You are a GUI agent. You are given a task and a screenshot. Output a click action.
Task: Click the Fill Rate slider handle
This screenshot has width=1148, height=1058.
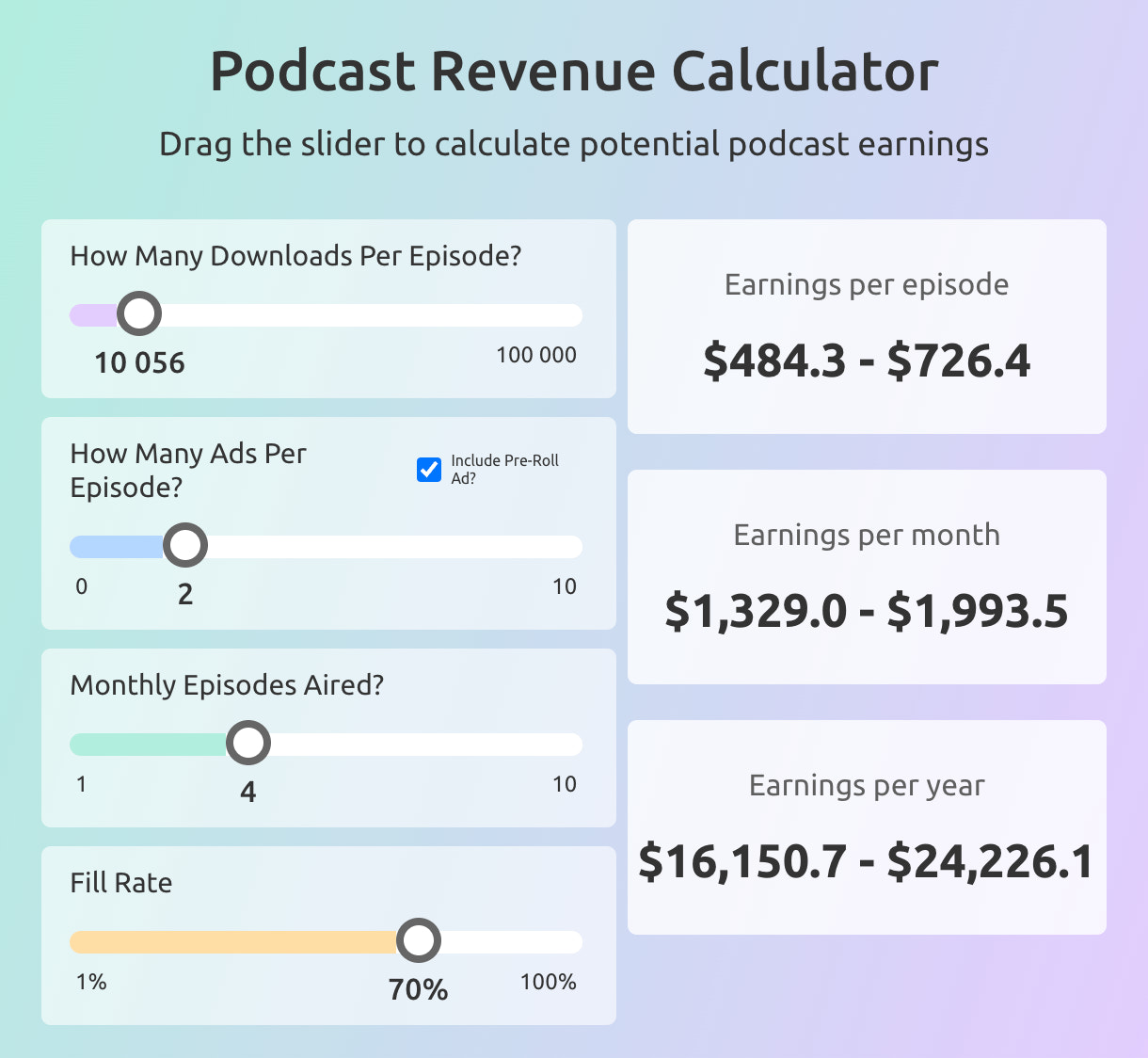pyautogui.click(x=418, y=940)
